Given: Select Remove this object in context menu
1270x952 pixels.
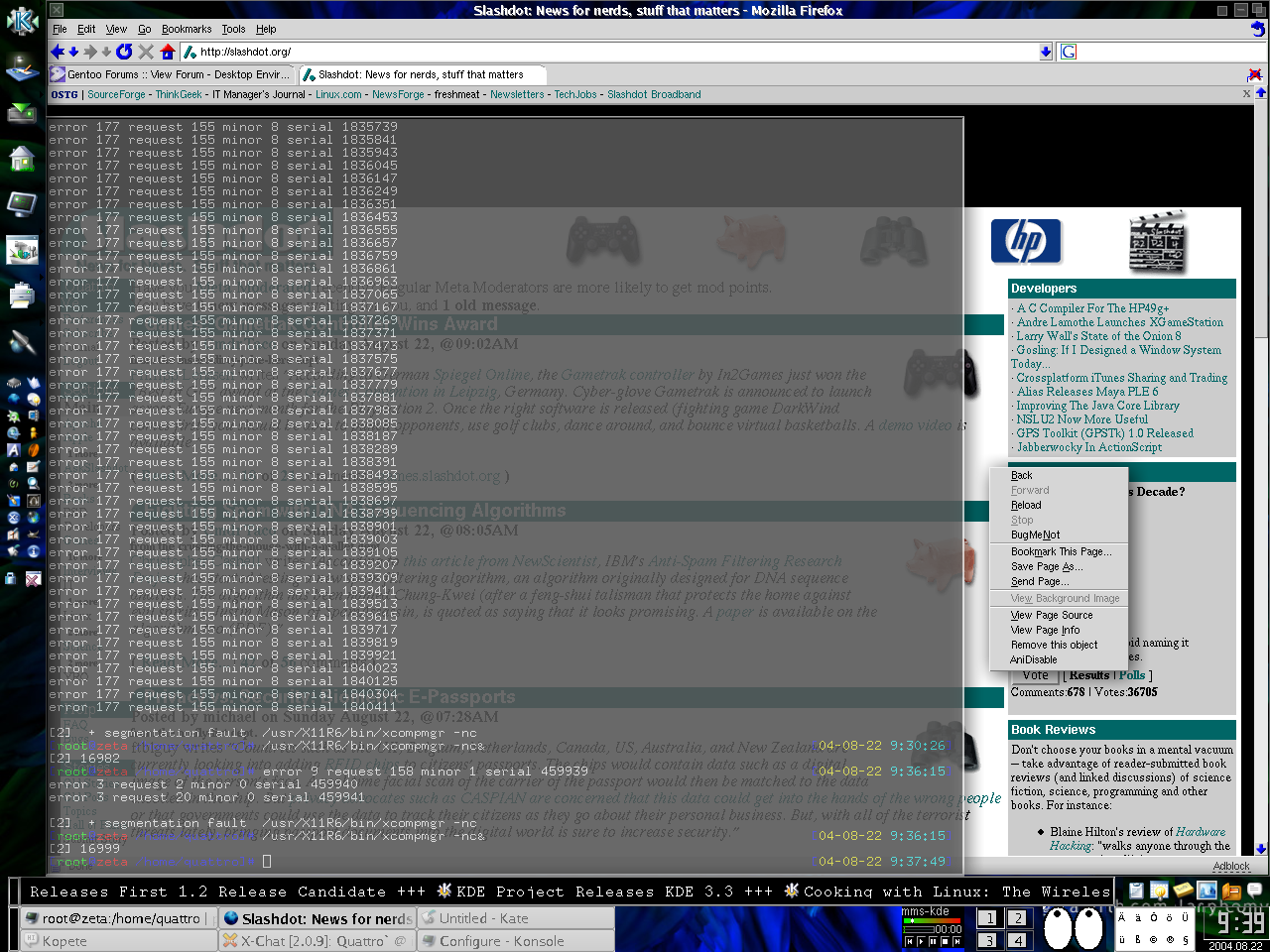Looking at the screenshot, I should pyautogui.click(x=1059, y=645).
